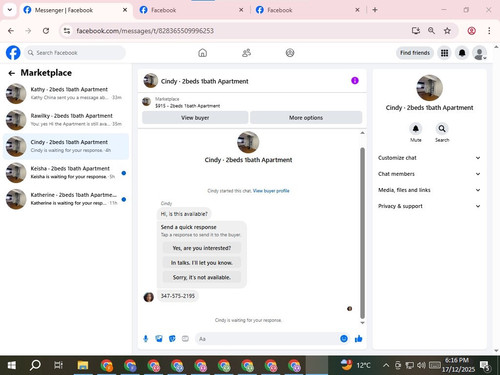Screen dimensions: 500x375
Task: Open a new browser tab
Action: [375, 10]
